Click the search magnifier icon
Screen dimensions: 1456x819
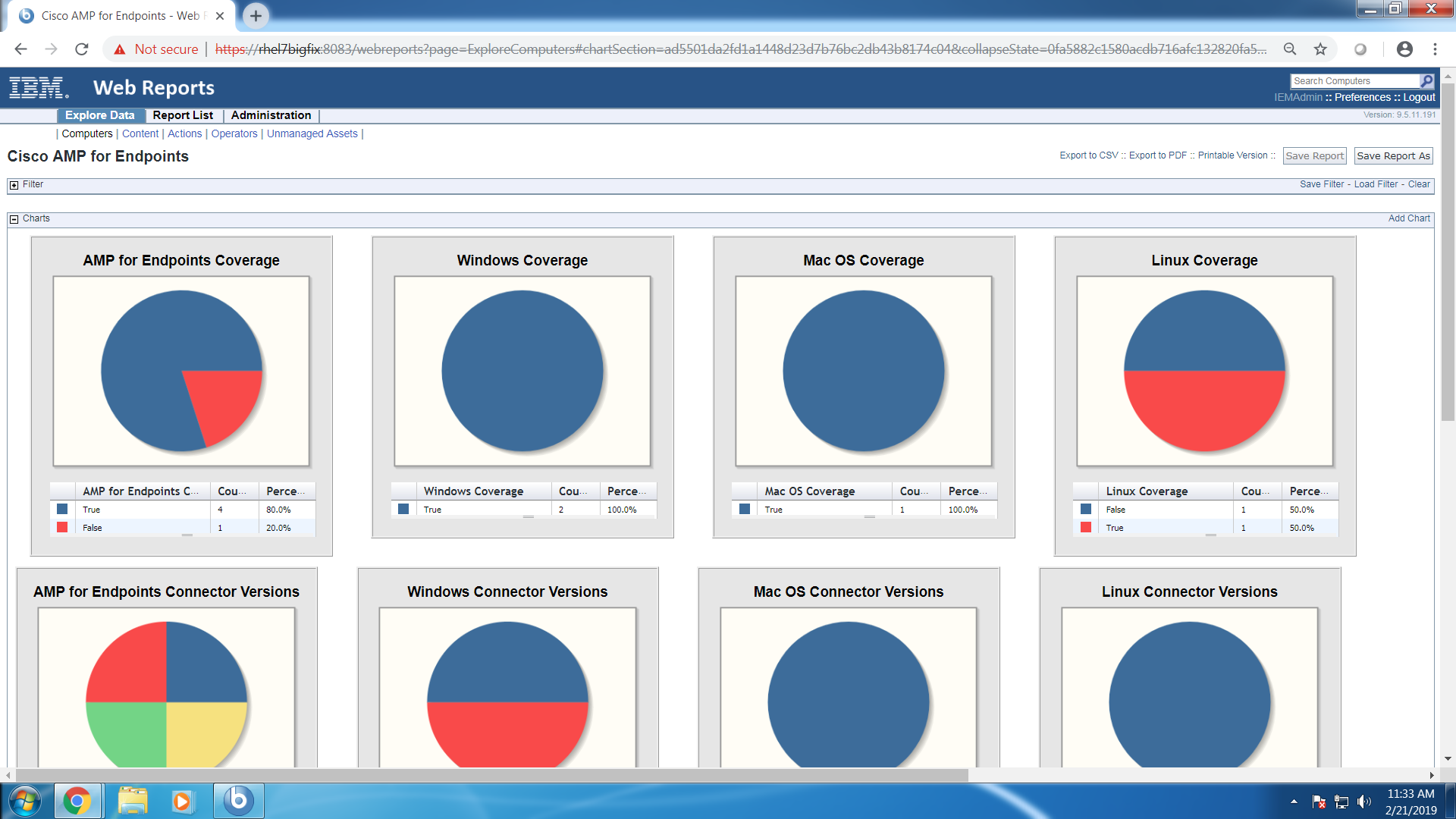point(1427,80)
